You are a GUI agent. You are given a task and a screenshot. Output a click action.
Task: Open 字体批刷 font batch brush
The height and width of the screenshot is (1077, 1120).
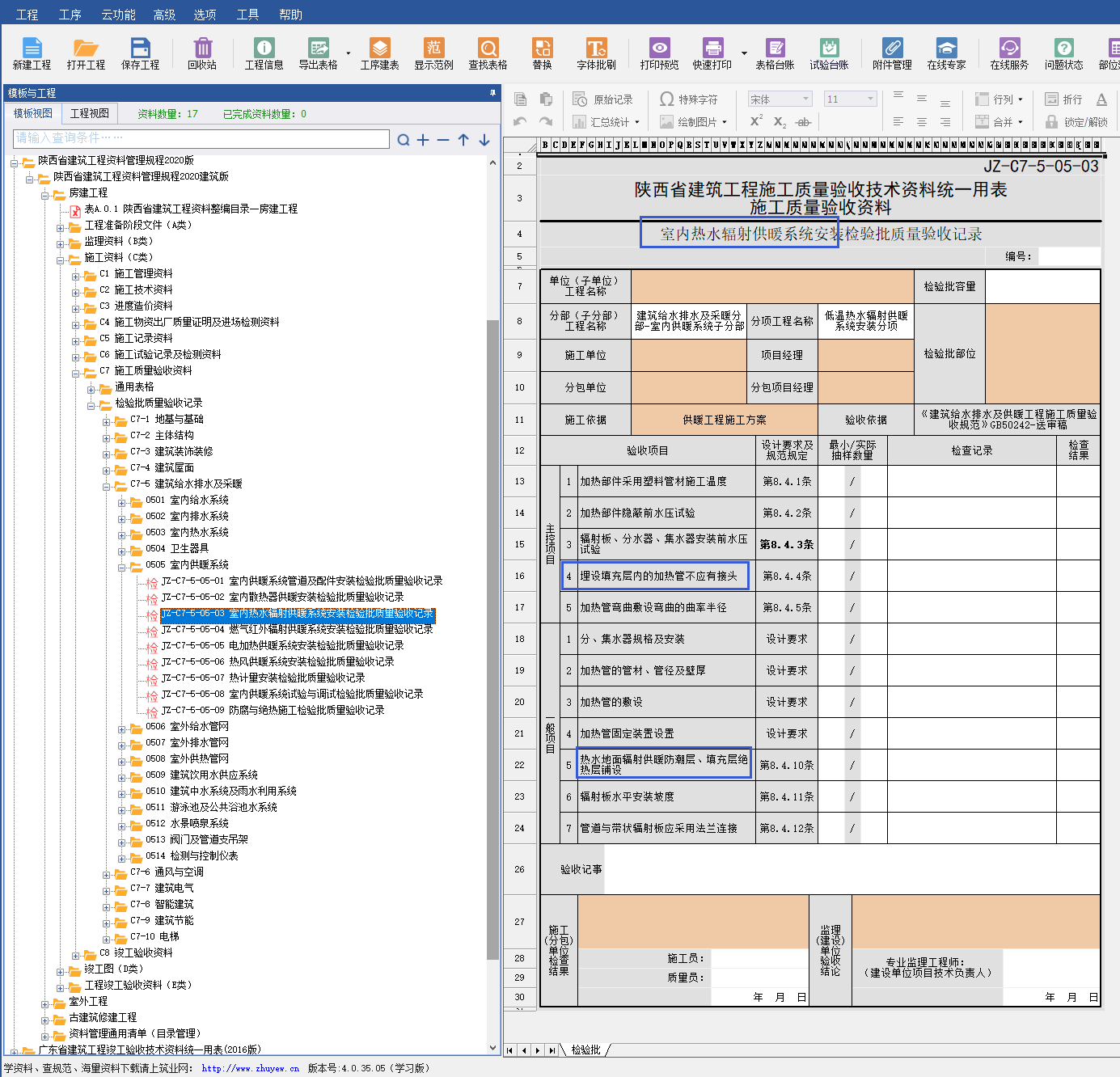click(597, 54)
